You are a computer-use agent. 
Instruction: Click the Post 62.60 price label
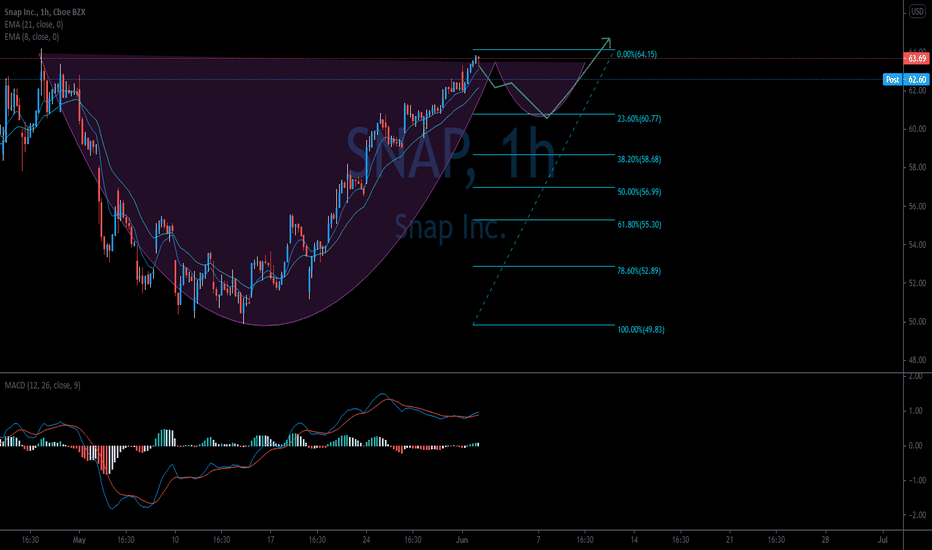905,79
